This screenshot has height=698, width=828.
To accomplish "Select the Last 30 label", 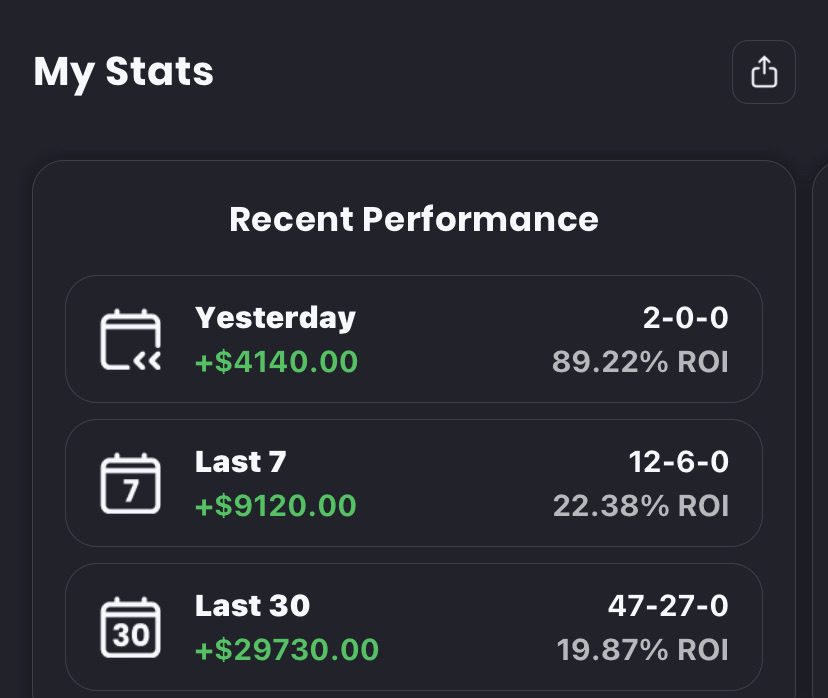I will click(252, 606).
